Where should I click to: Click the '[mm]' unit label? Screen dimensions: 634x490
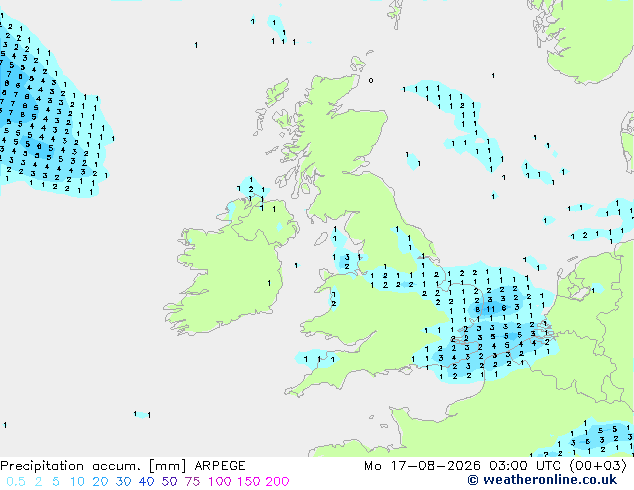(x=167, y=466)
